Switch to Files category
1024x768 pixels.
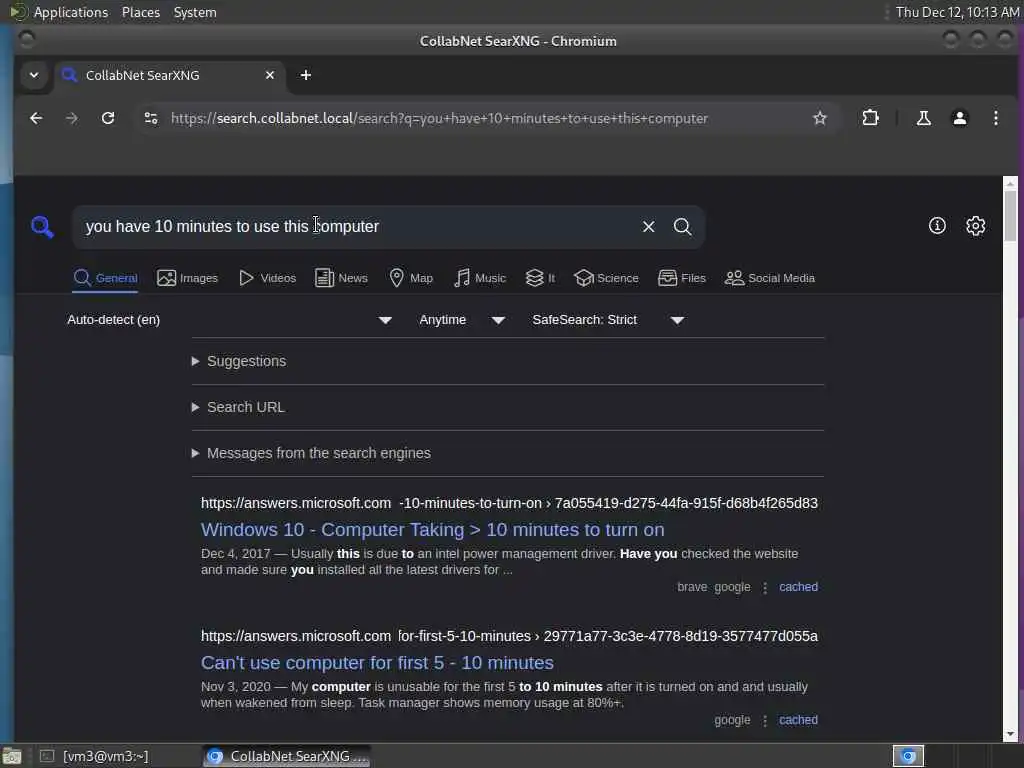coord(682,278)
